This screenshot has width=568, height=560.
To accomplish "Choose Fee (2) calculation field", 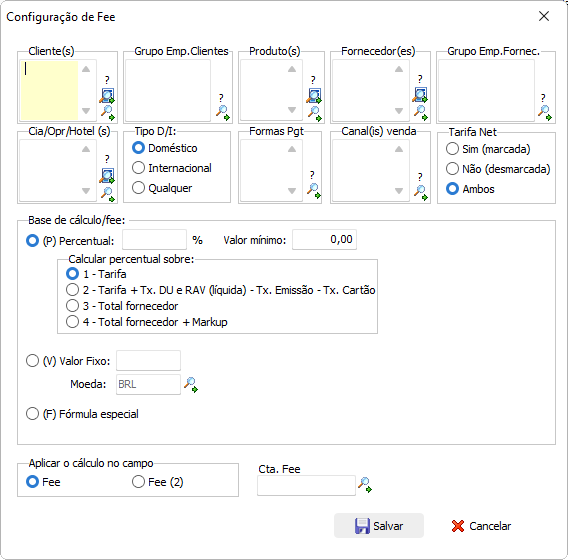I will (x=158, y=482).
